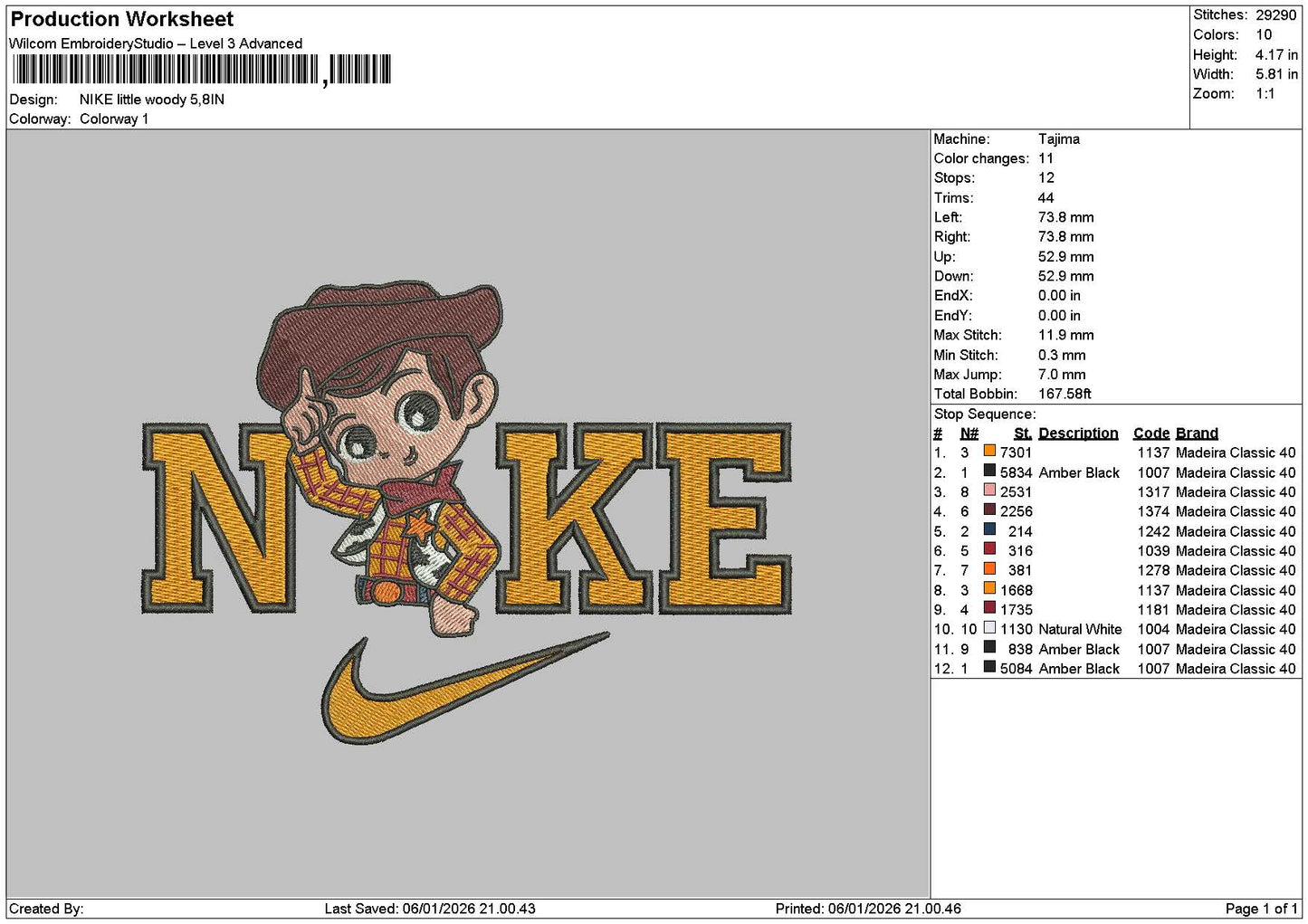
Task: Click the Machine value 'Tajima'
Action: click(x=1059, y=138)
